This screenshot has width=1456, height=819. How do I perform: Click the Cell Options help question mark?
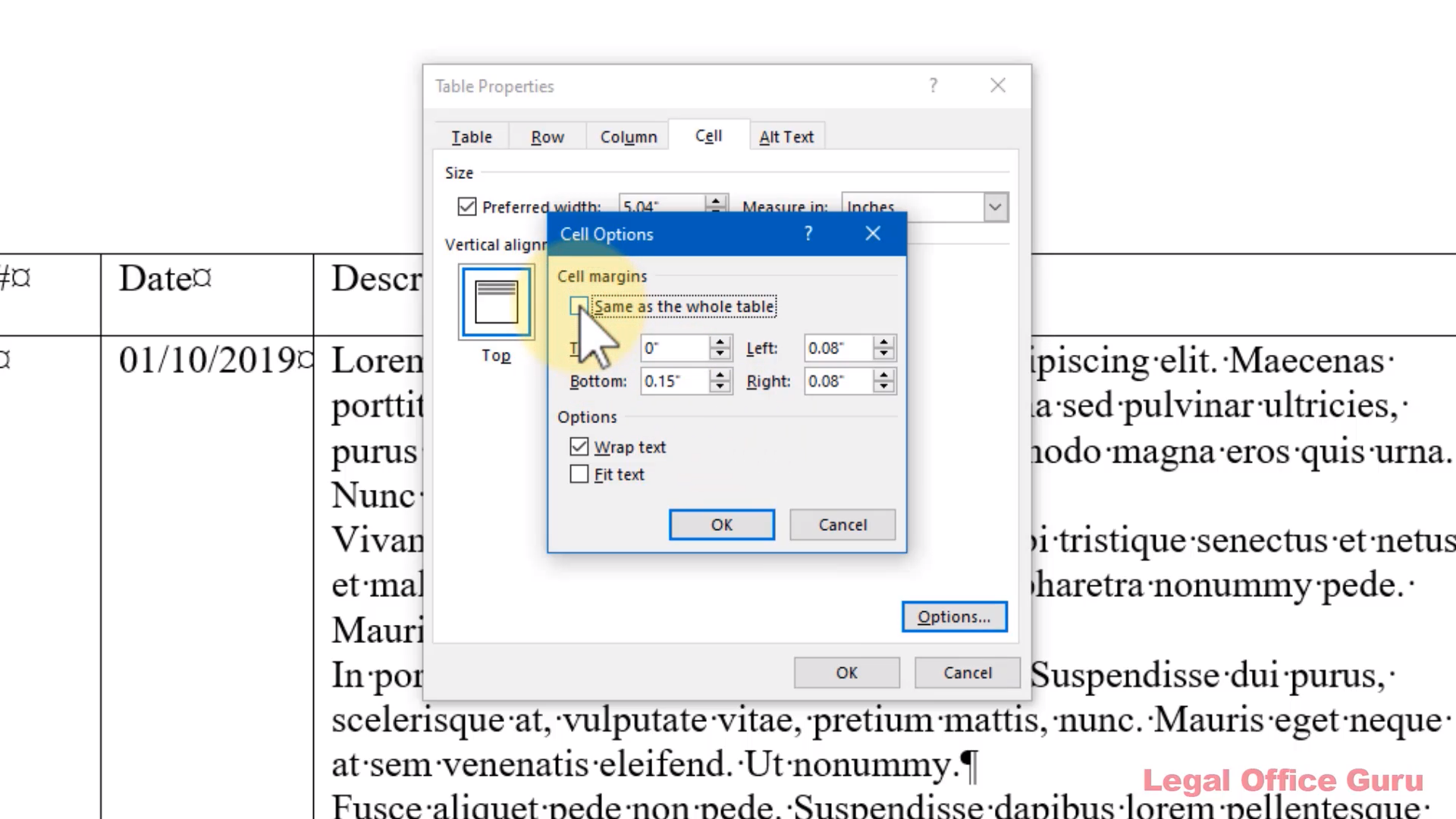pyautogui.click(x=808, y=234)
